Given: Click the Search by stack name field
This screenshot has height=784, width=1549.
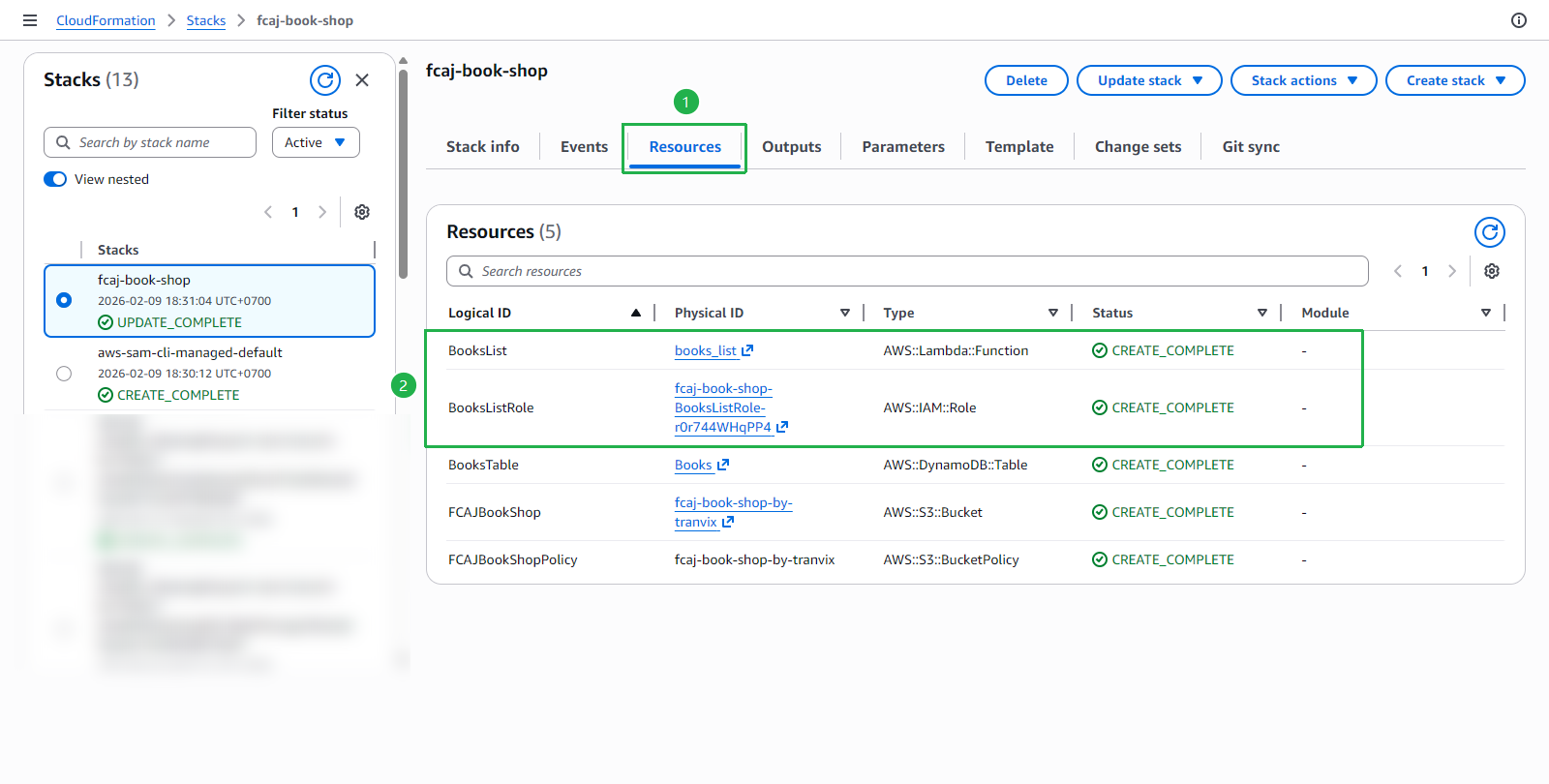Looking at the screenshot, I should [150, 142].
